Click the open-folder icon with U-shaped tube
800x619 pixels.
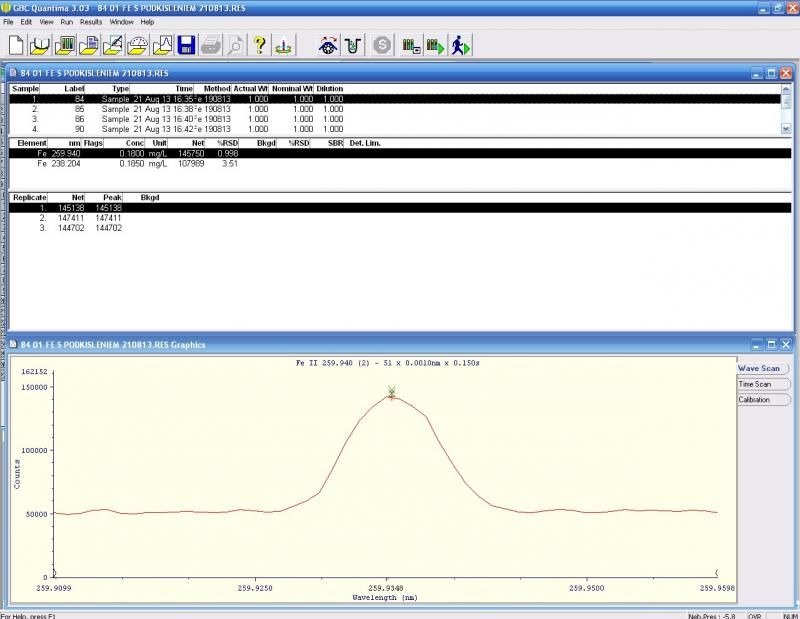tap(40, 45)
